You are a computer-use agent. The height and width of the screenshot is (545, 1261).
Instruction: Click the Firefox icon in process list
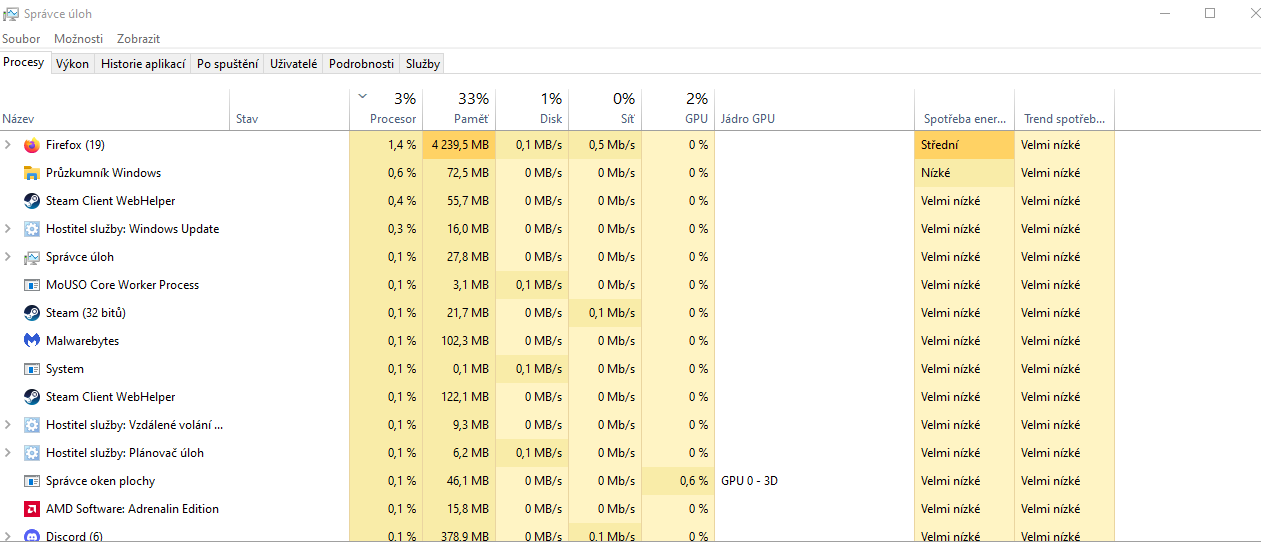[x=31, y=145]
